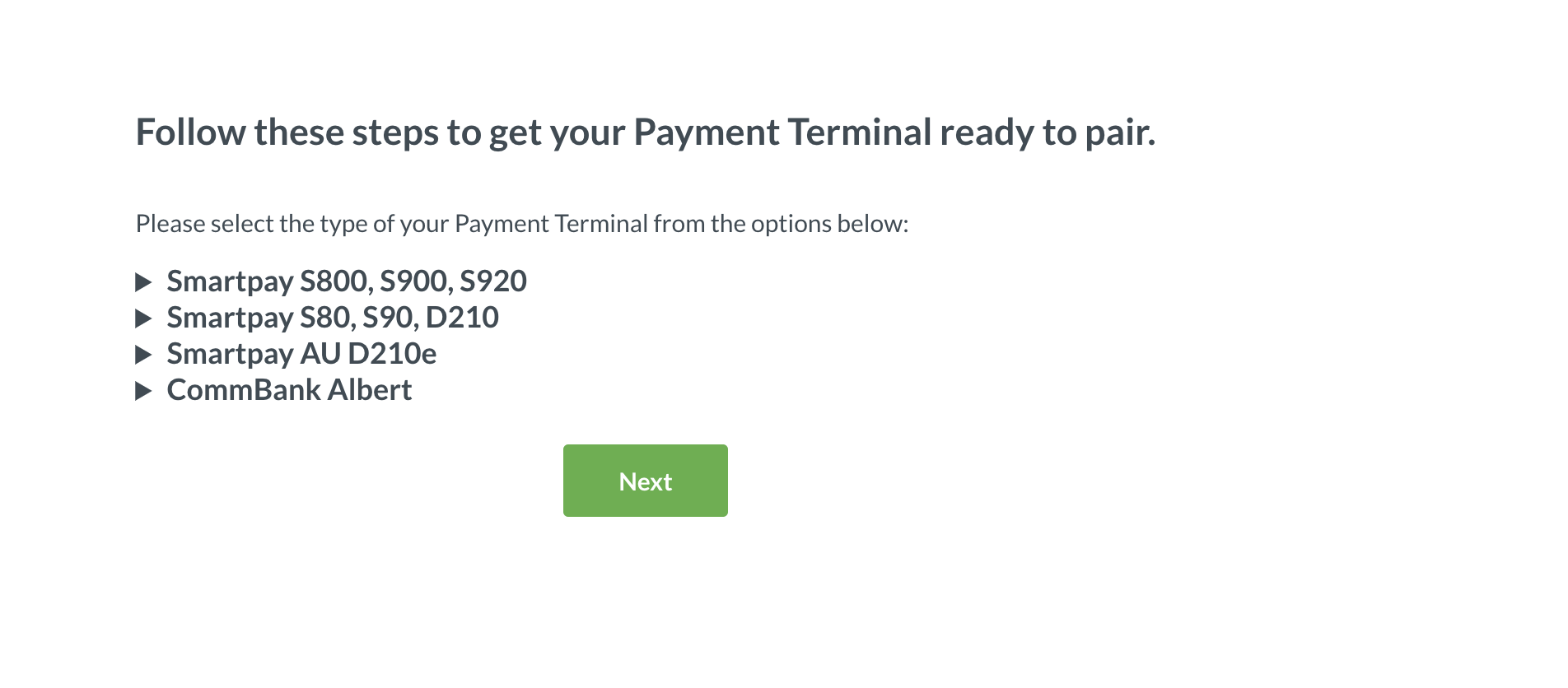The image size is (1568, 688).
Task: Select CommBank Albert as your terminal type
Action: [289, 389]
